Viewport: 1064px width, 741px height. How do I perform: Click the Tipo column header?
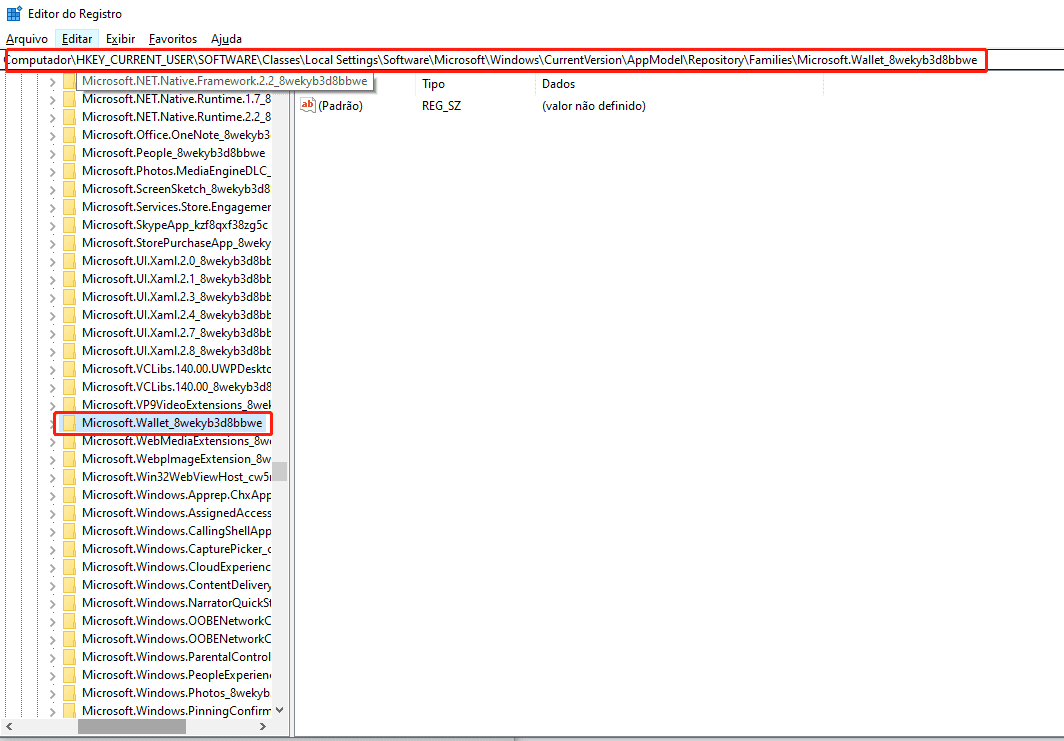pos(434,84)
